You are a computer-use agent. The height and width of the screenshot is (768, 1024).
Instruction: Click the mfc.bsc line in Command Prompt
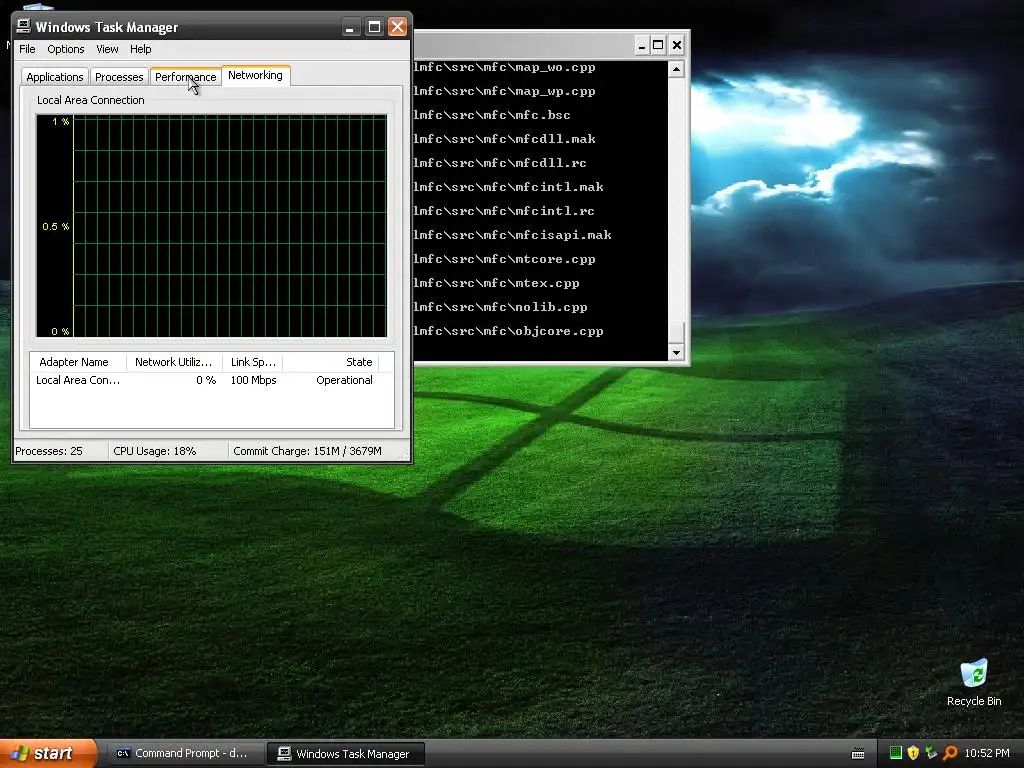(x=492, y=115)
